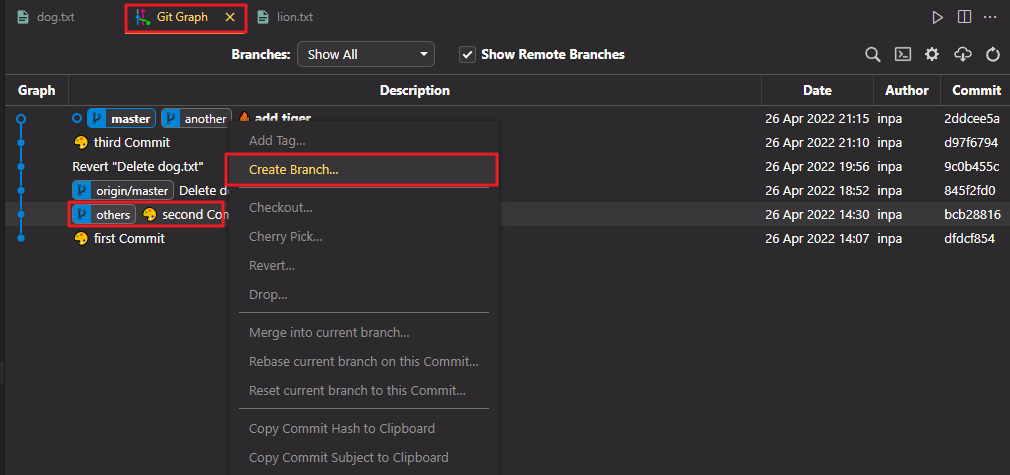The image size is (1010, 475).
Task: Switch to the lion.txt tab
Action: 285,17
